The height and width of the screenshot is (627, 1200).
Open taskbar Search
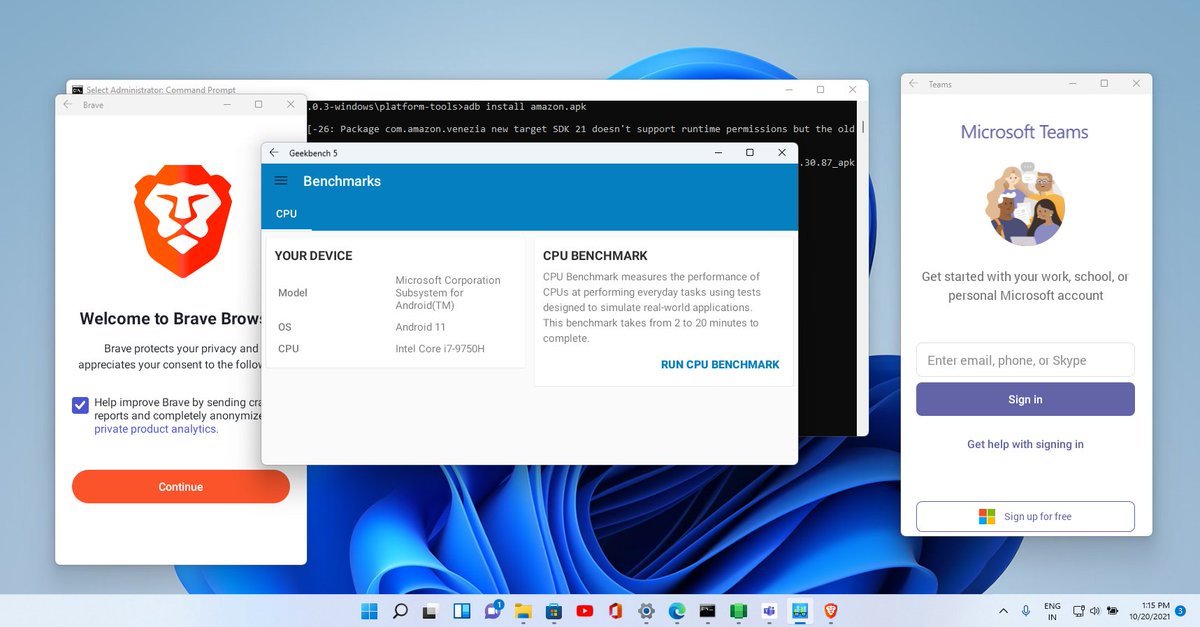pos(400,611)
